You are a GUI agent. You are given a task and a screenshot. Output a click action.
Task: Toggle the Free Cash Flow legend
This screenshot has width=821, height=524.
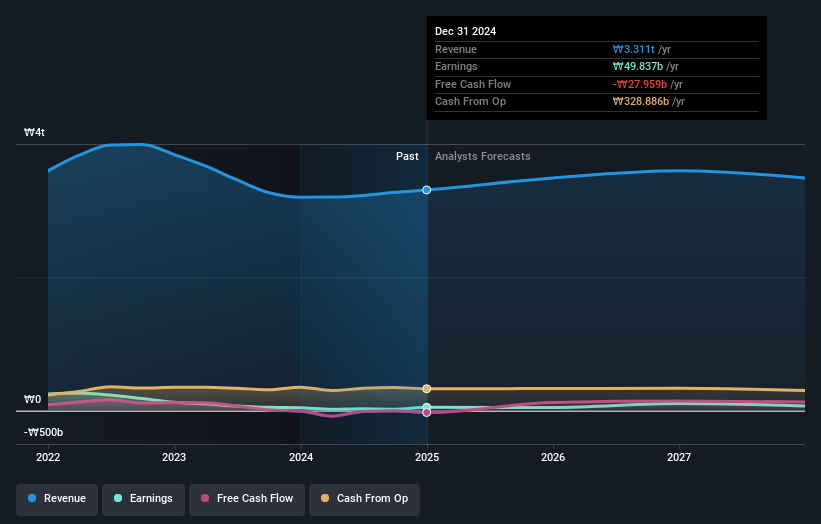247,498
